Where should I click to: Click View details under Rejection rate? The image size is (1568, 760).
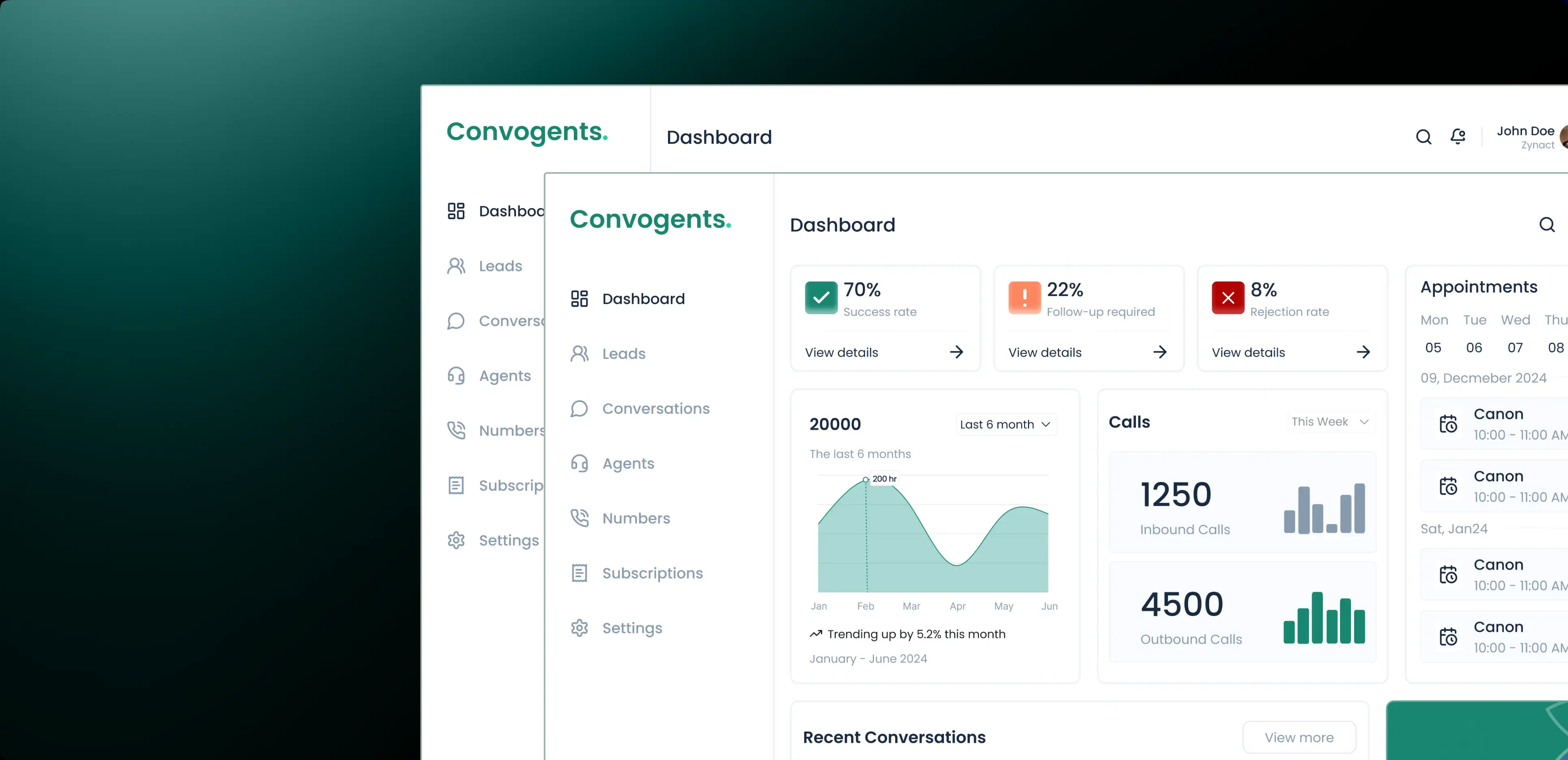(x=1248, y=352)
